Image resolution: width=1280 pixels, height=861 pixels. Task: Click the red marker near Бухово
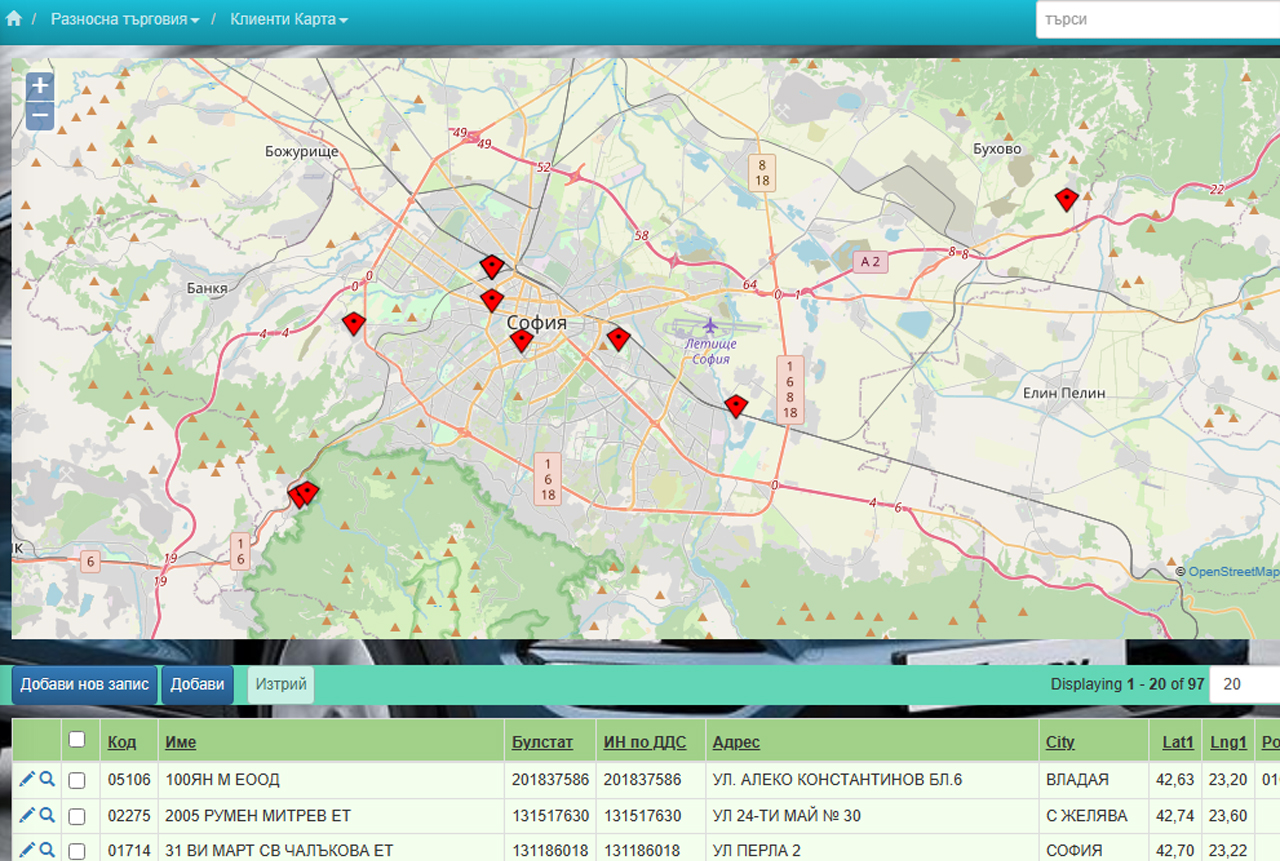pos(1067,199)
